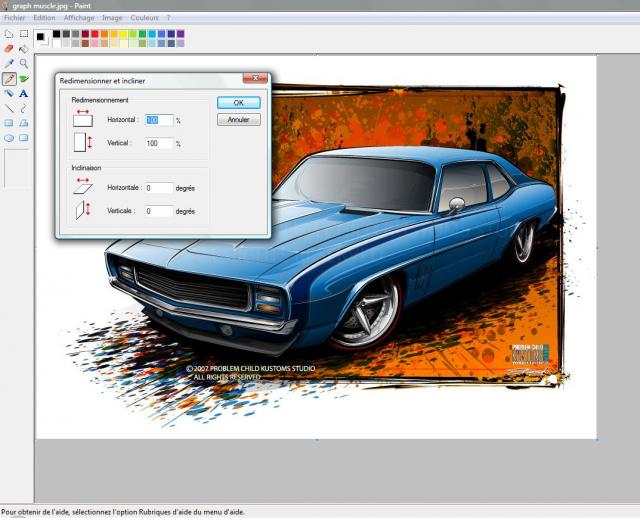Pick the bright red color swatch
Screen dimensions: 640x518
pyautogui.click(x=95, y=33)
